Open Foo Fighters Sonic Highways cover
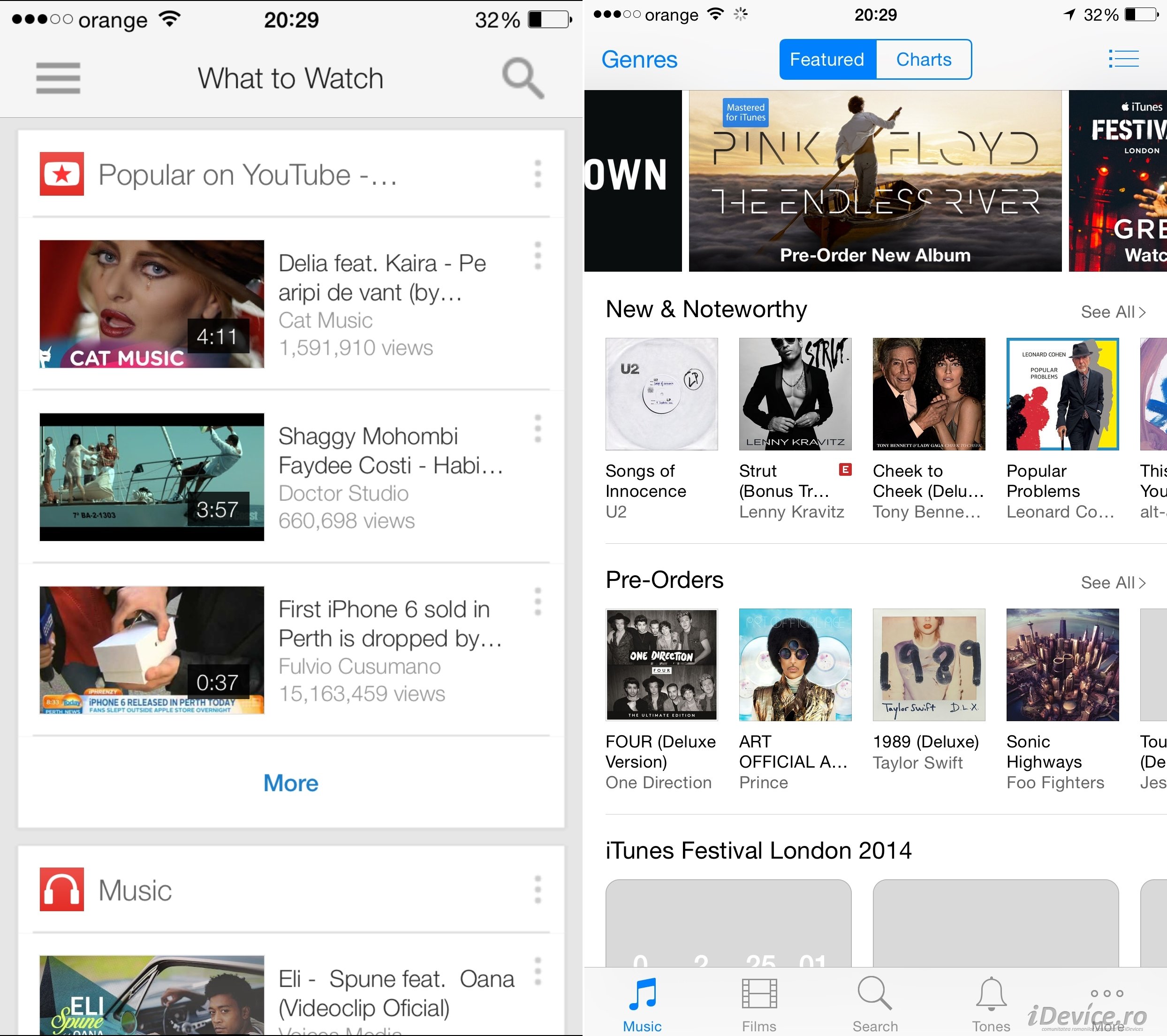Image resolution: width=1167 pixels, height=1036 pixels. [x=1062, y=665]
